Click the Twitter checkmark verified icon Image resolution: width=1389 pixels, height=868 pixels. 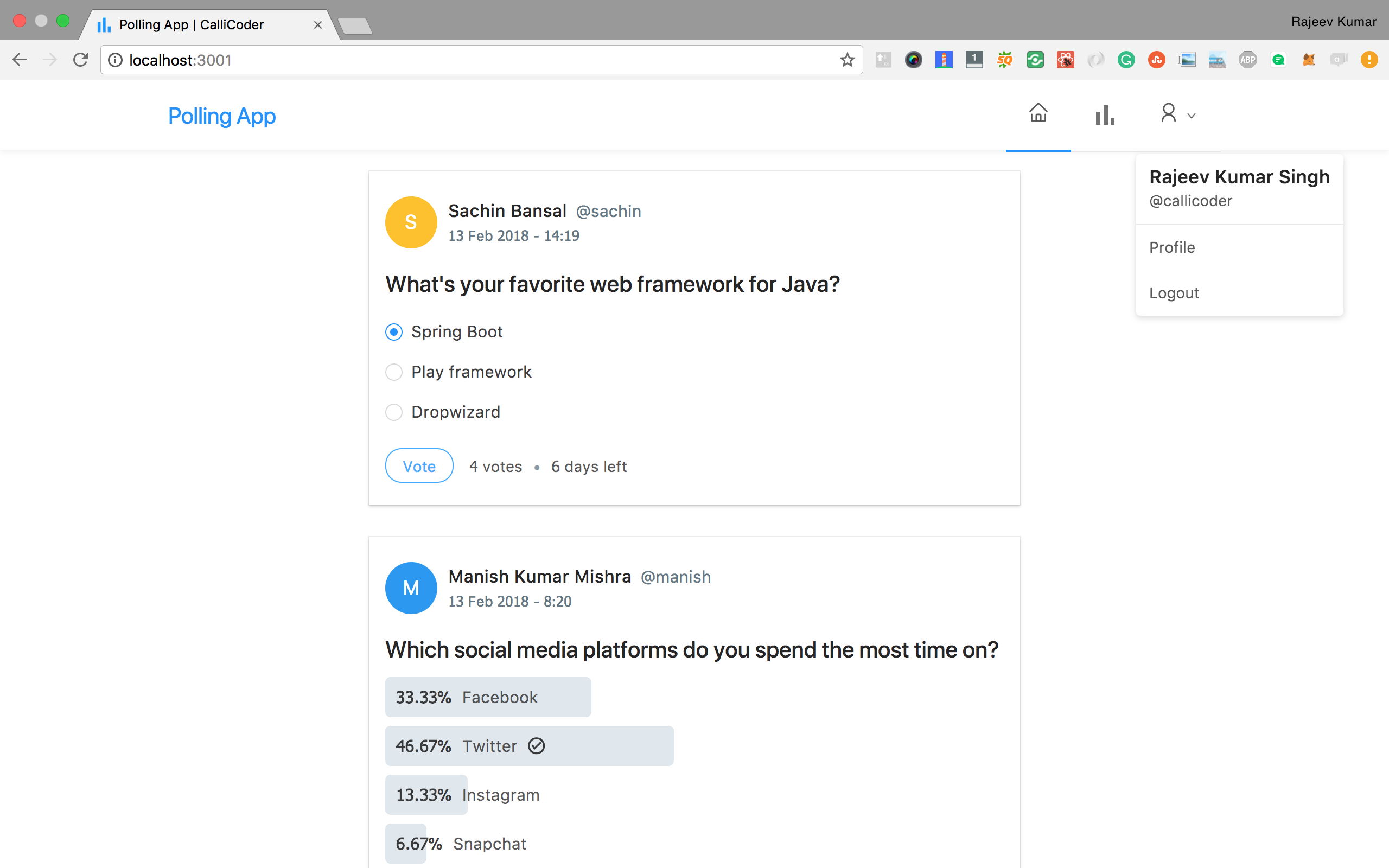tap(537, 746)
